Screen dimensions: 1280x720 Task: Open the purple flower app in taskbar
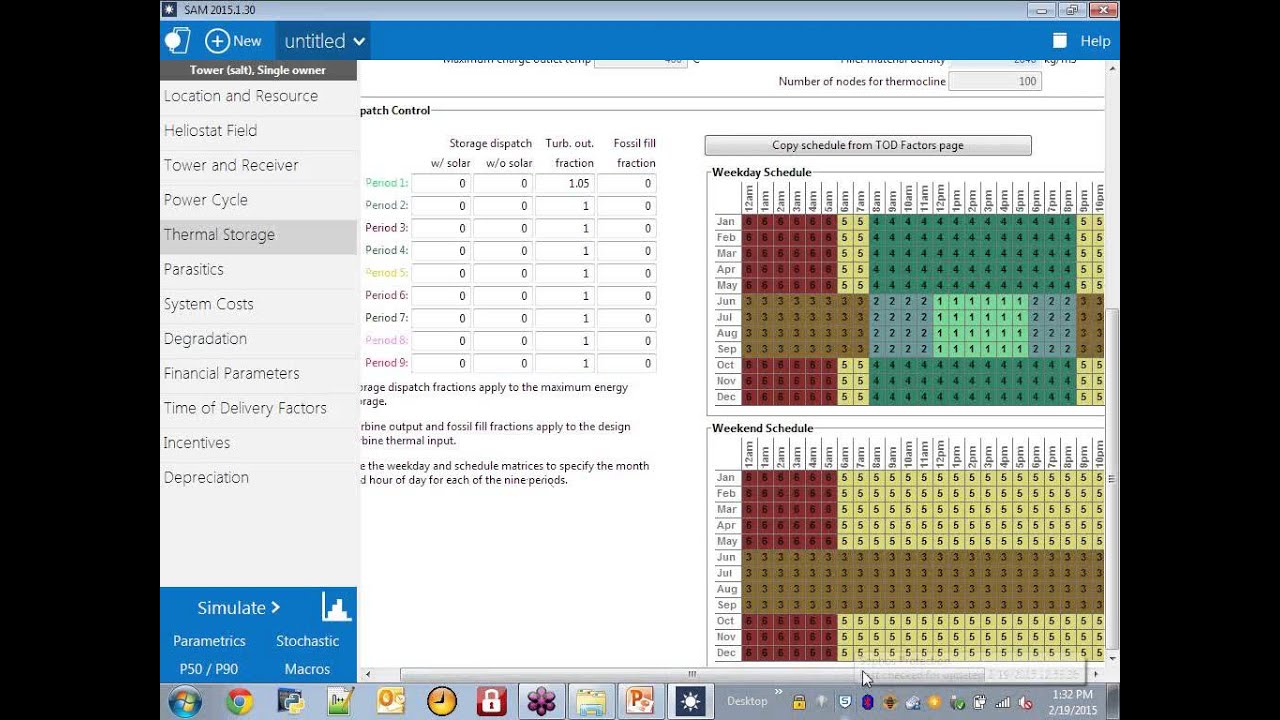(541, 701)
